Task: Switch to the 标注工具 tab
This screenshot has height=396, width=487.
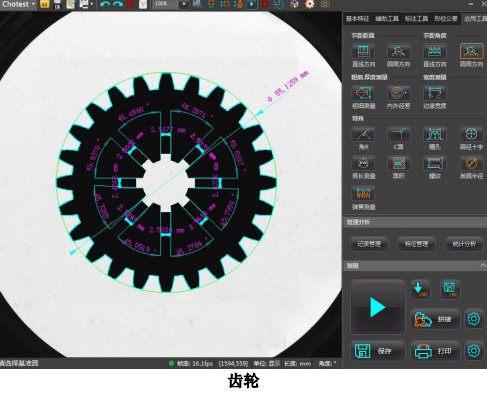Action: pos(416,19)
